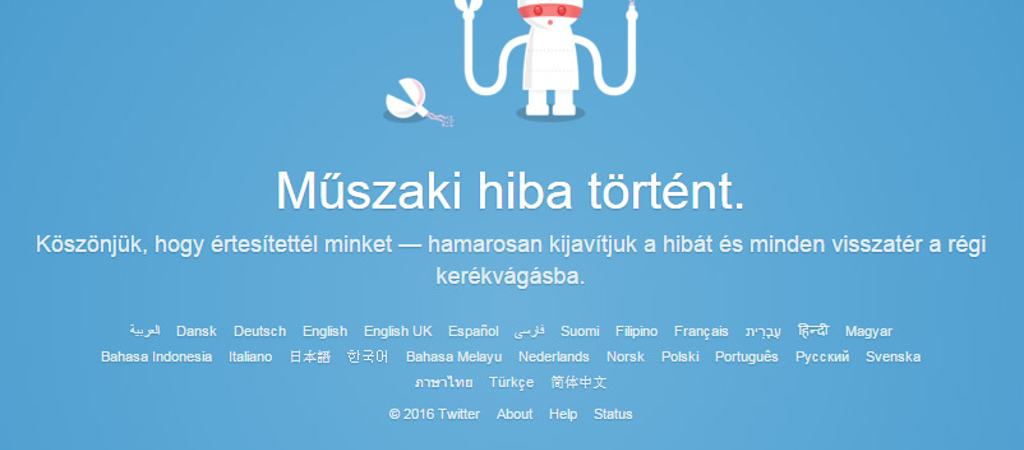This screenshot has width=1024, height=450.
Task: Click the Magyar language link
Action: tap(869, 331)
